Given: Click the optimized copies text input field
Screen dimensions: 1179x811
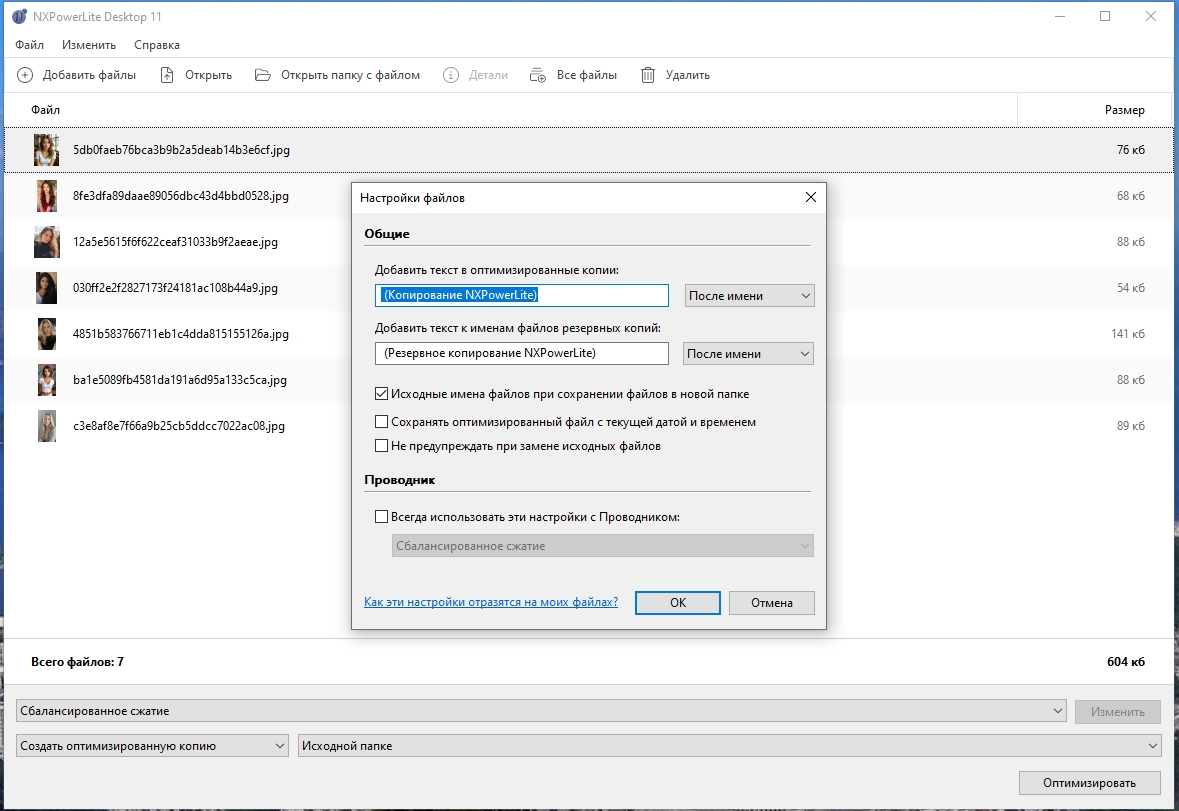Looking at the screenshot, I should click(521, 295).
